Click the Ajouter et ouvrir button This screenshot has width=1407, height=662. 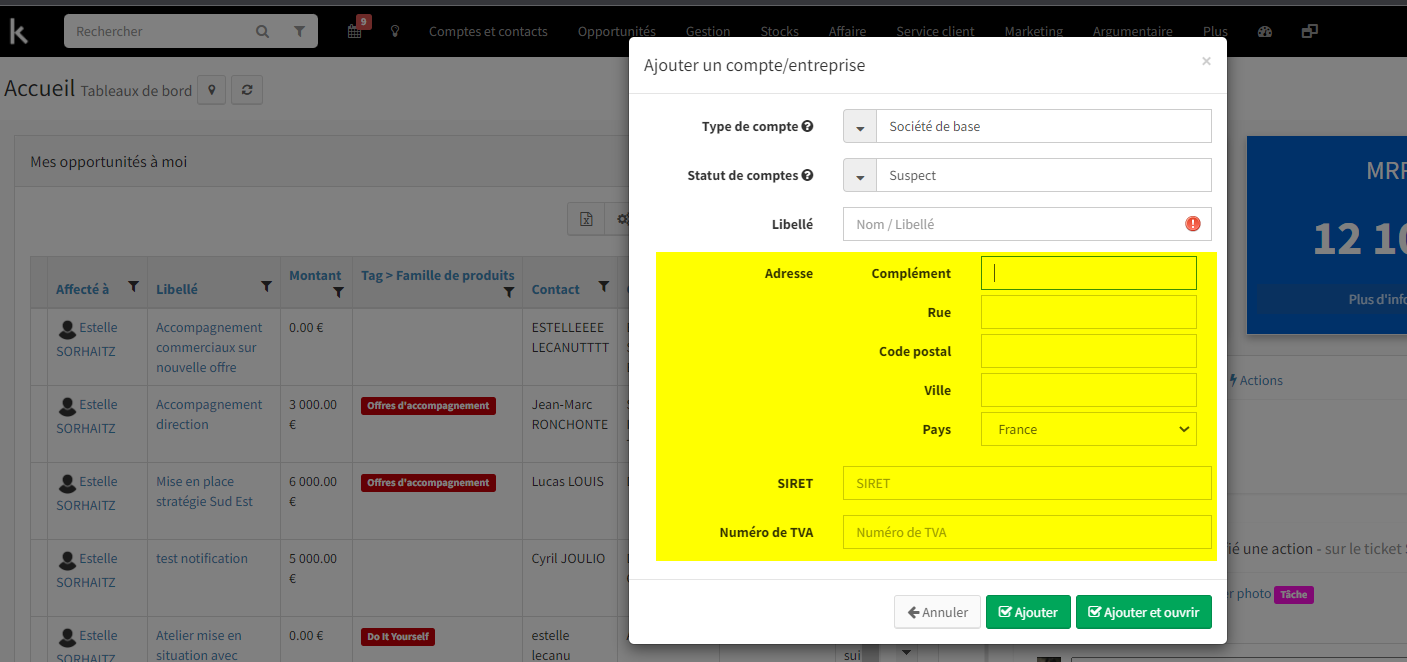coord(1144,612)
